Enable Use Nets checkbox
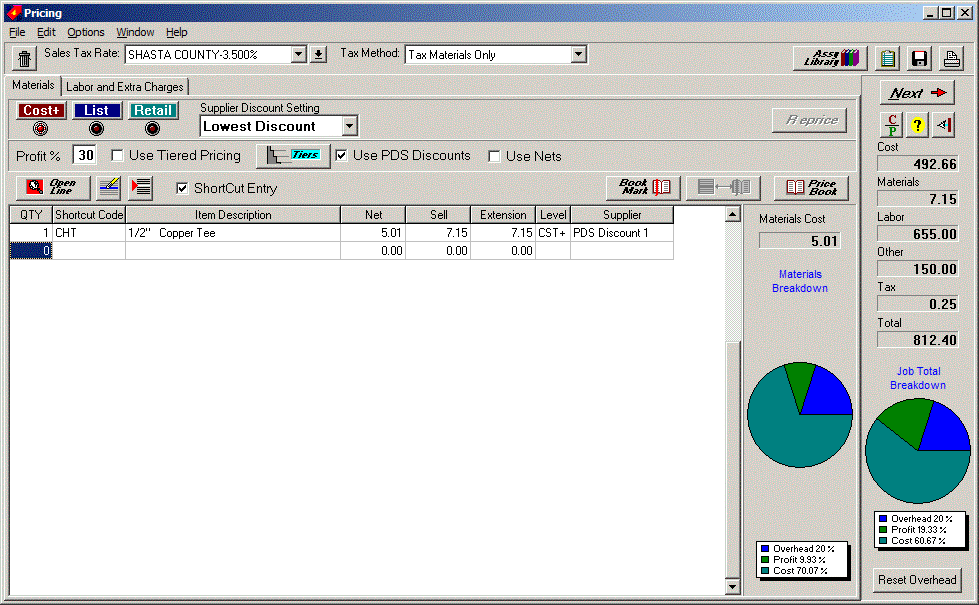Image resolution: width=979 pixels, height=605 pixels. click(494, 156)
